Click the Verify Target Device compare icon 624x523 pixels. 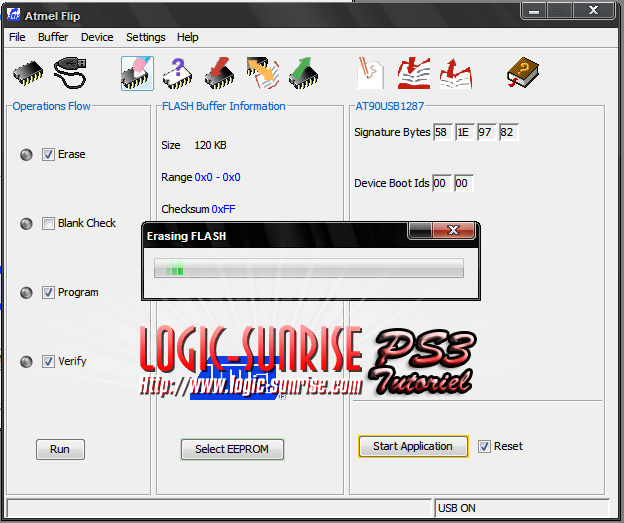(263, 73)
